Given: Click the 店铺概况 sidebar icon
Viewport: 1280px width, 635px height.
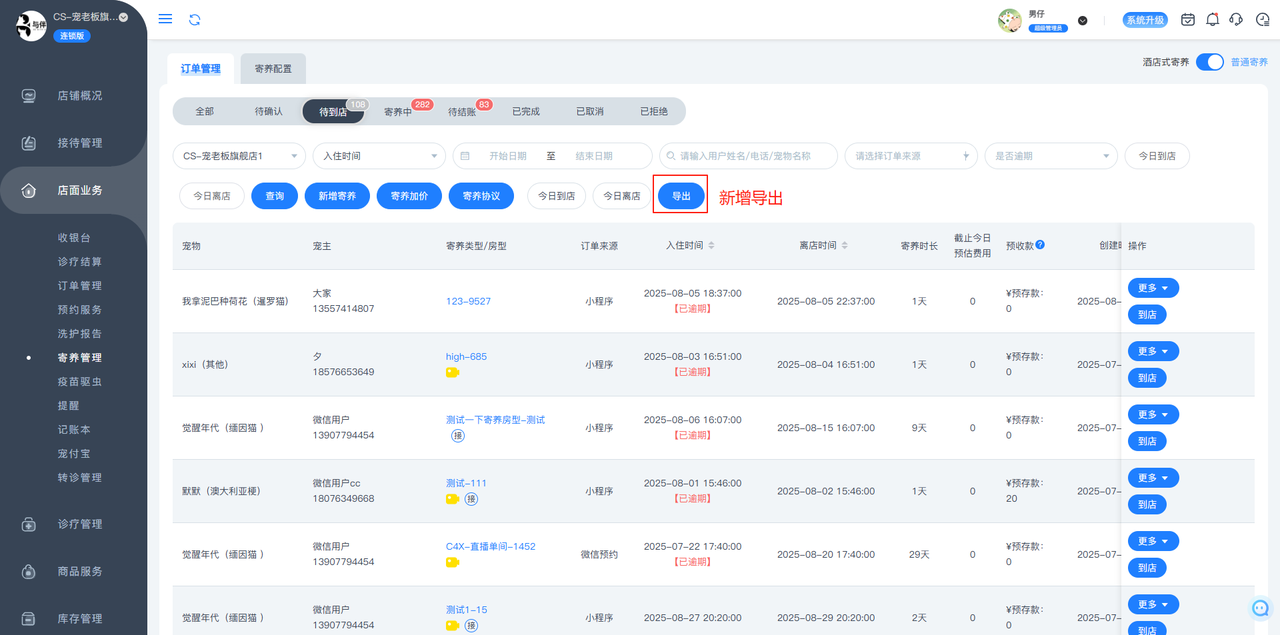Looking at the screenshot, I should point(29,96).
